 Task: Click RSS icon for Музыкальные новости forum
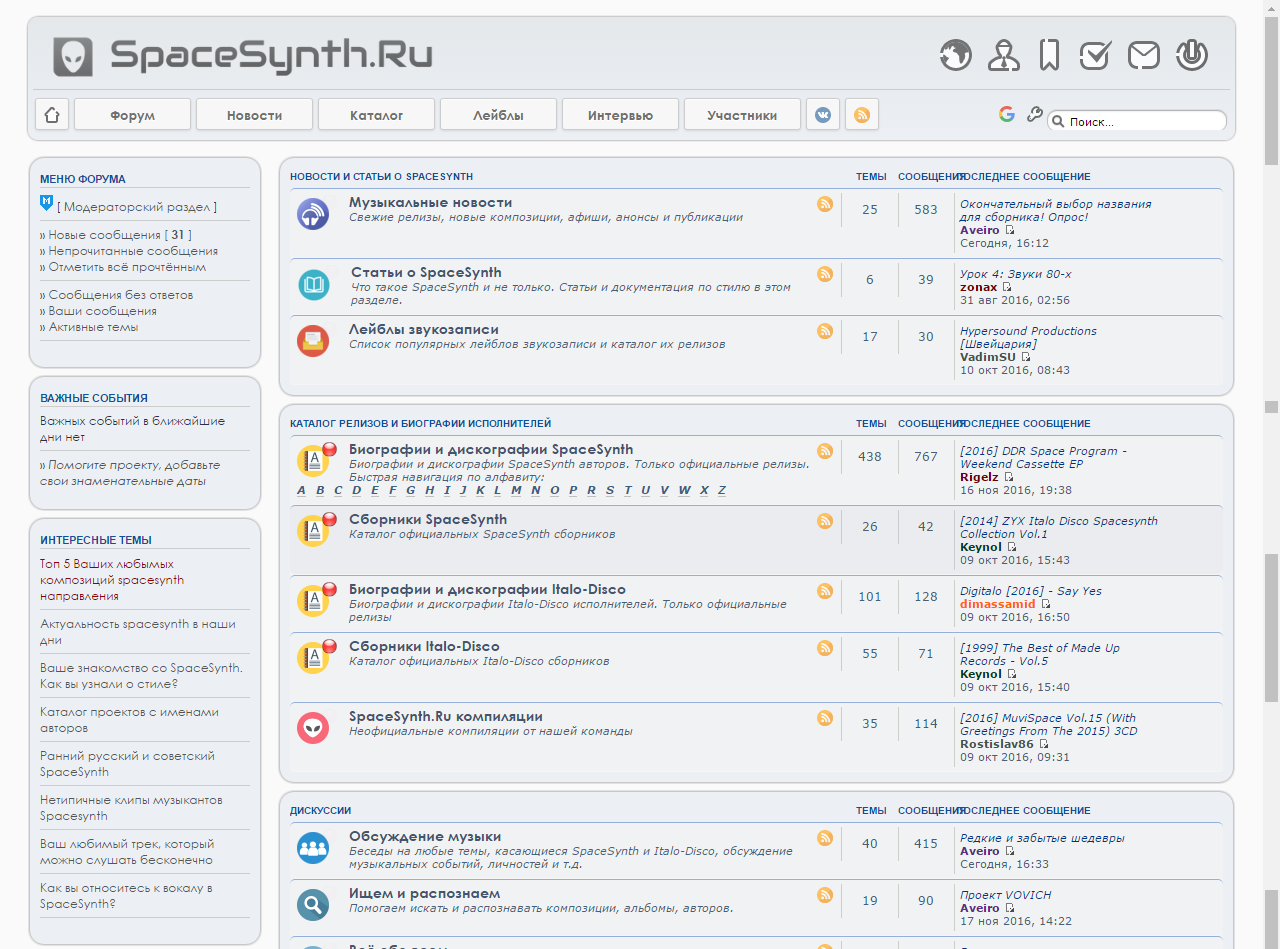pyautogui.click(x=825, y=204)
